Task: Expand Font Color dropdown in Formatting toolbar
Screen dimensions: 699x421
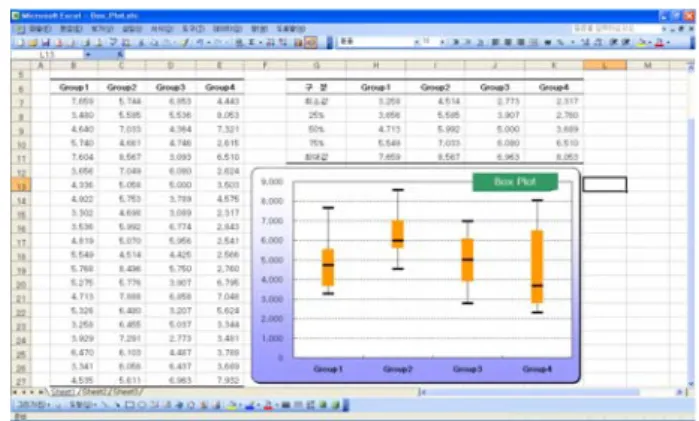Action: click(x=668, y=42)
